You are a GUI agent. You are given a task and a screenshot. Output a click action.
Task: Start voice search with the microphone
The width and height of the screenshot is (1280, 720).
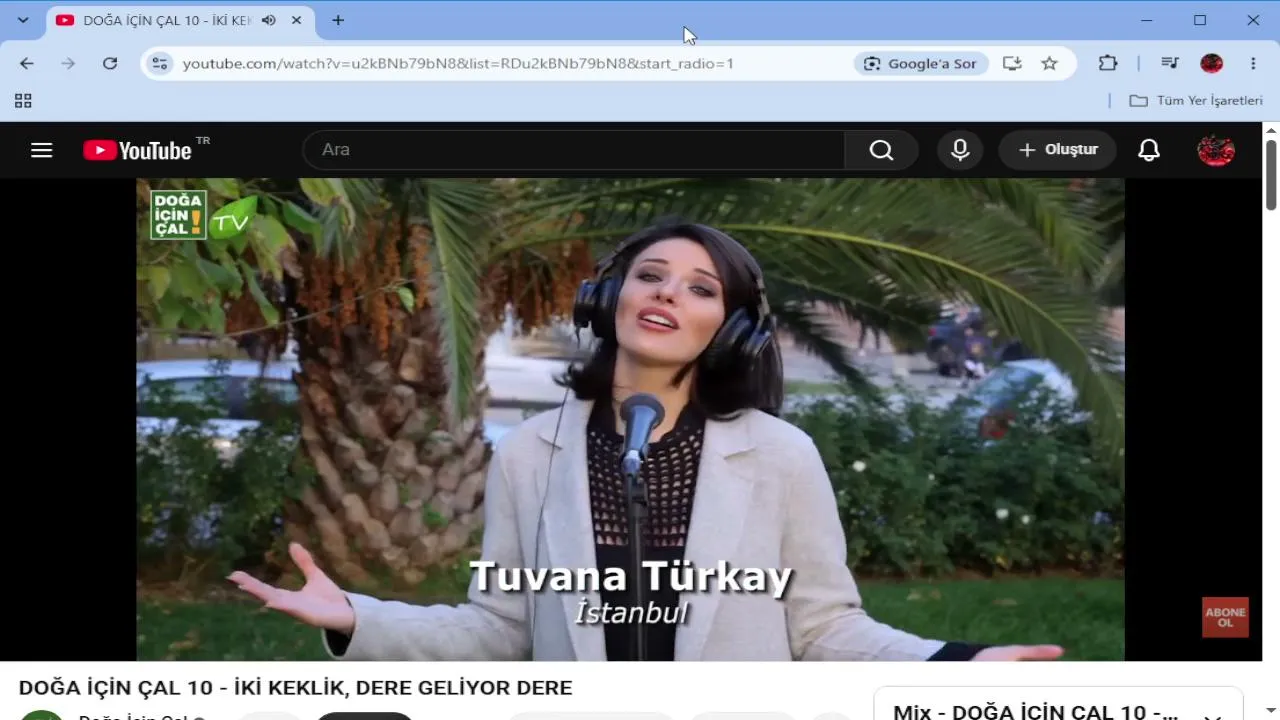[x=960, y=150]
